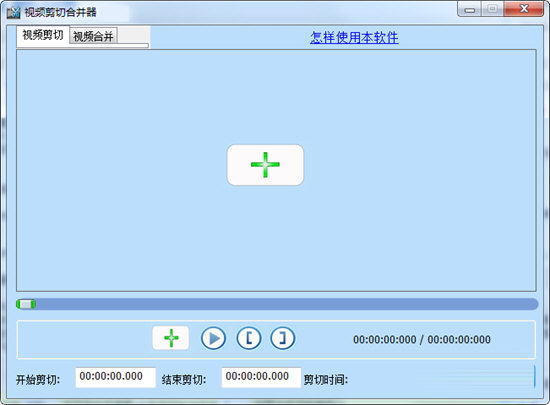Switch to the 视频合并 tab
The width and height of the screenshot is (550, 405).
tap(93, 36)
